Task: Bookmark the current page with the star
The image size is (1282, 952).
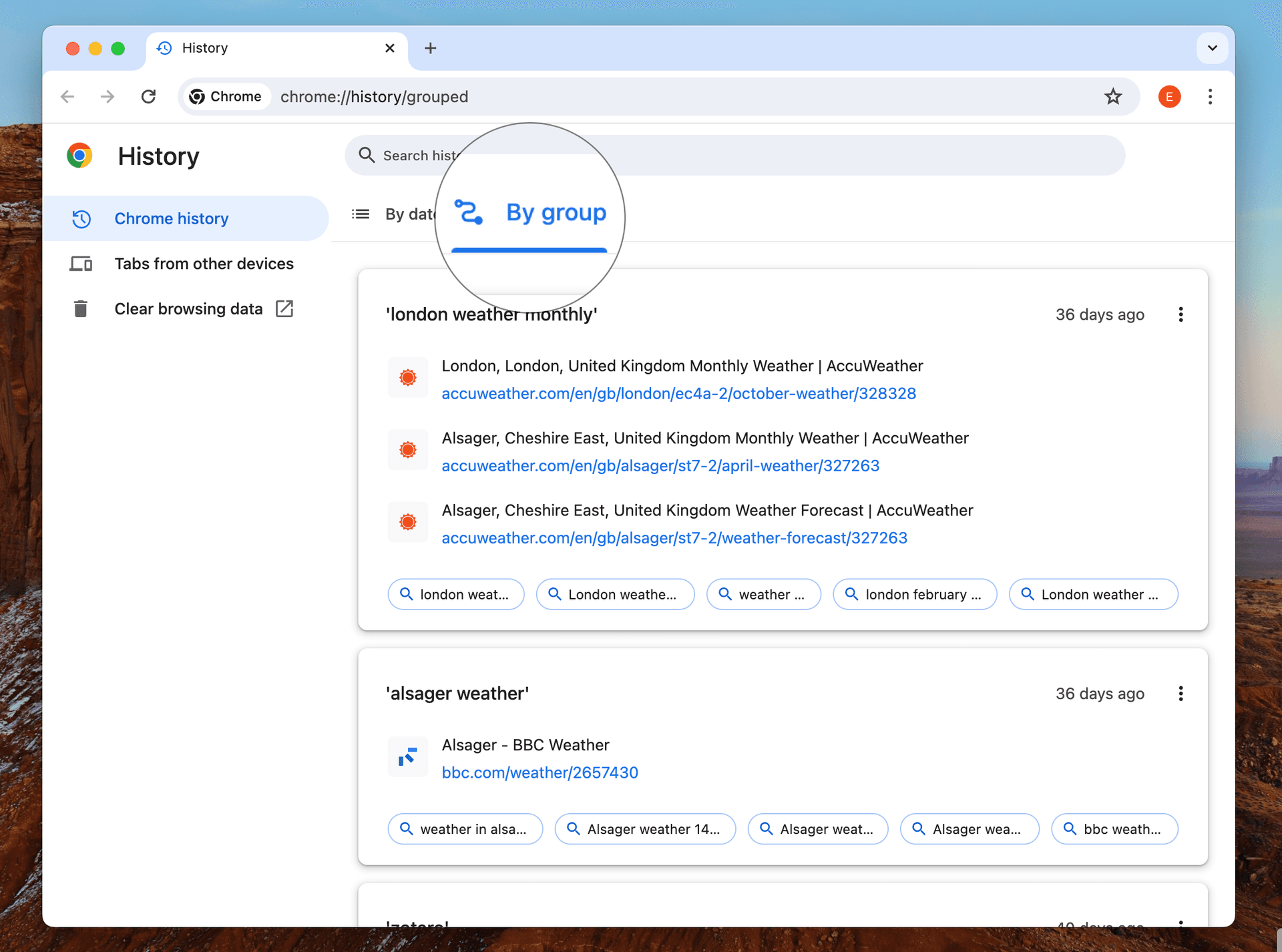Action: [1113, 97]
